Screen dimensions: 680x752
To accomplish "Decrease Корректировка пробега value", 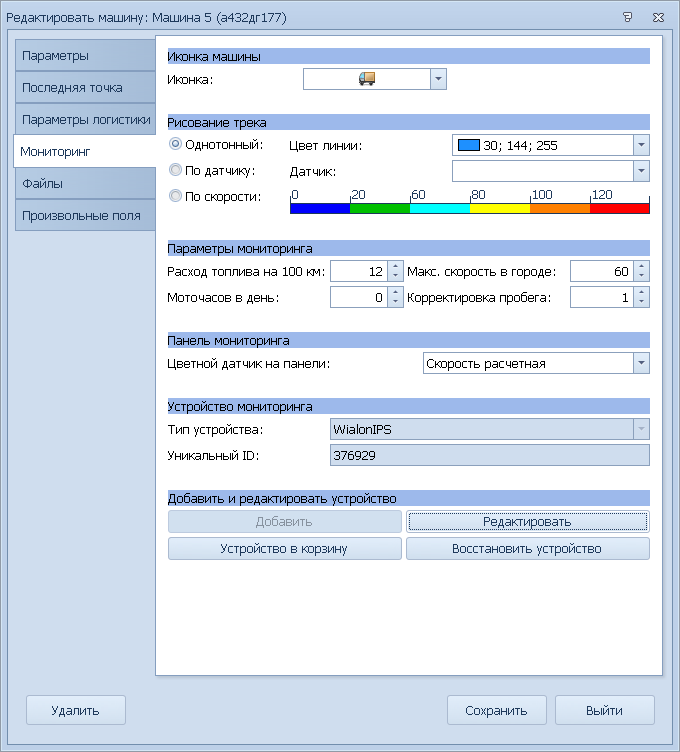I will tap(642, 302).
